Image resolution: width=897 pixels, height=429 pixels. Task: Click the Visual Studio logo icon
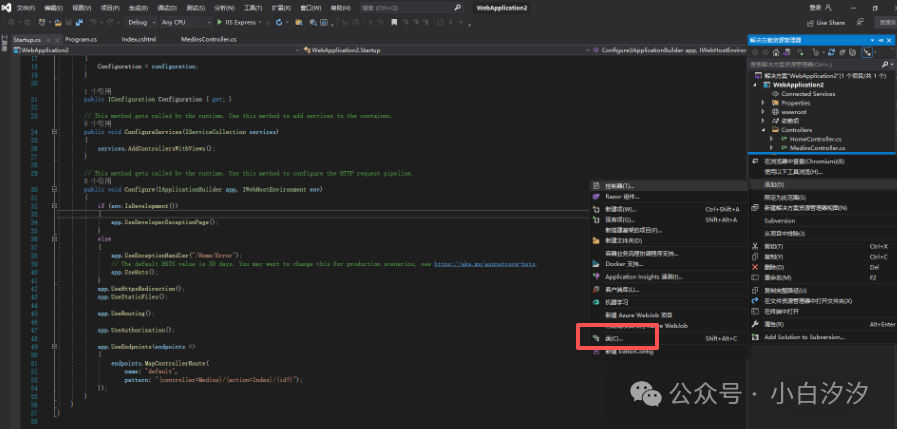click(7, 7)
